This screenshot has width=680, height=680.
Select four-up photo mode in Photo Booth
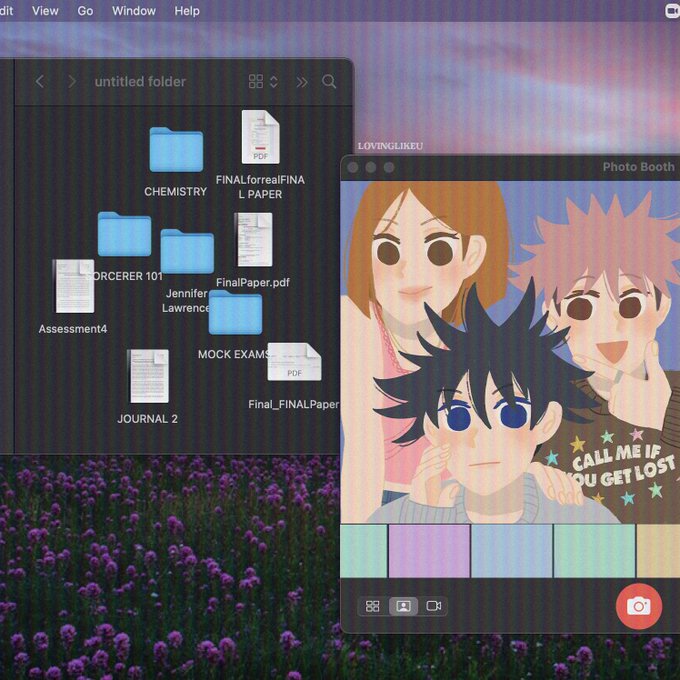[373, 606]
